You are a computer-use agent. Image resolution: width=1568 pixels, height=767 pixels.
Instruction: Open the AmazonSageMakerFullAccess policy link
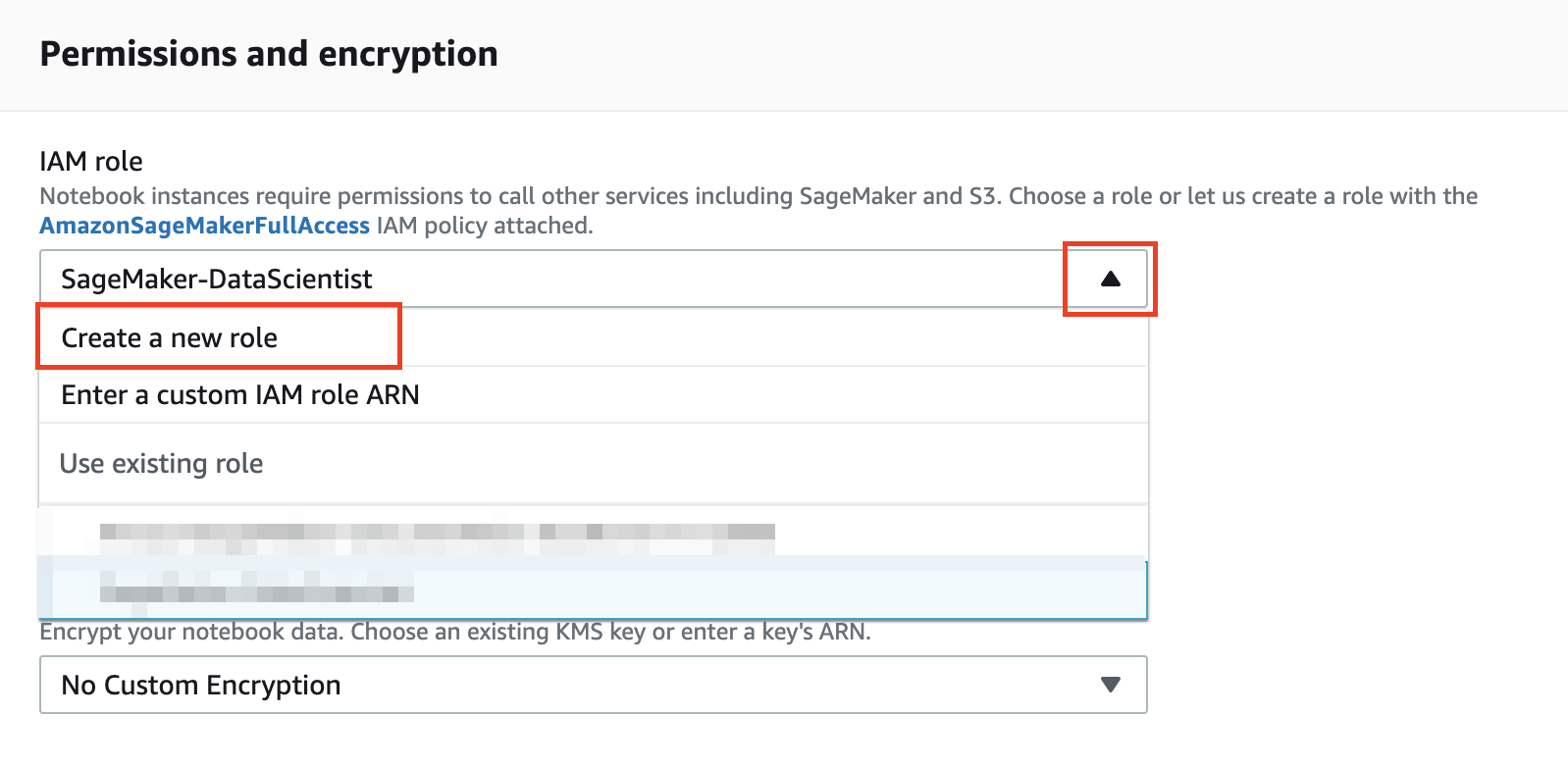click(x=204, y=226)
